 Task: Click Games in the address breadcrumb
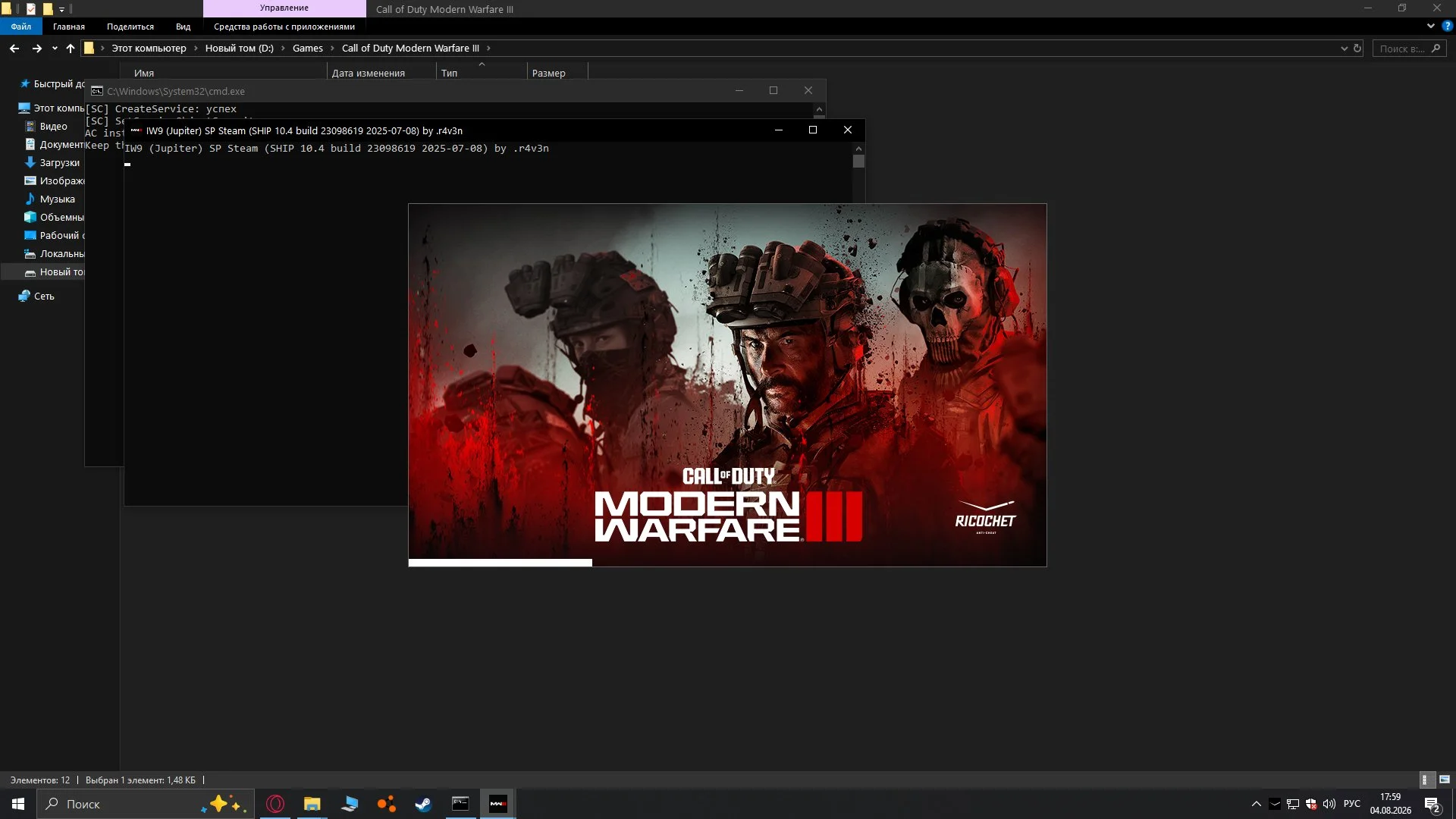pos(308,48)
